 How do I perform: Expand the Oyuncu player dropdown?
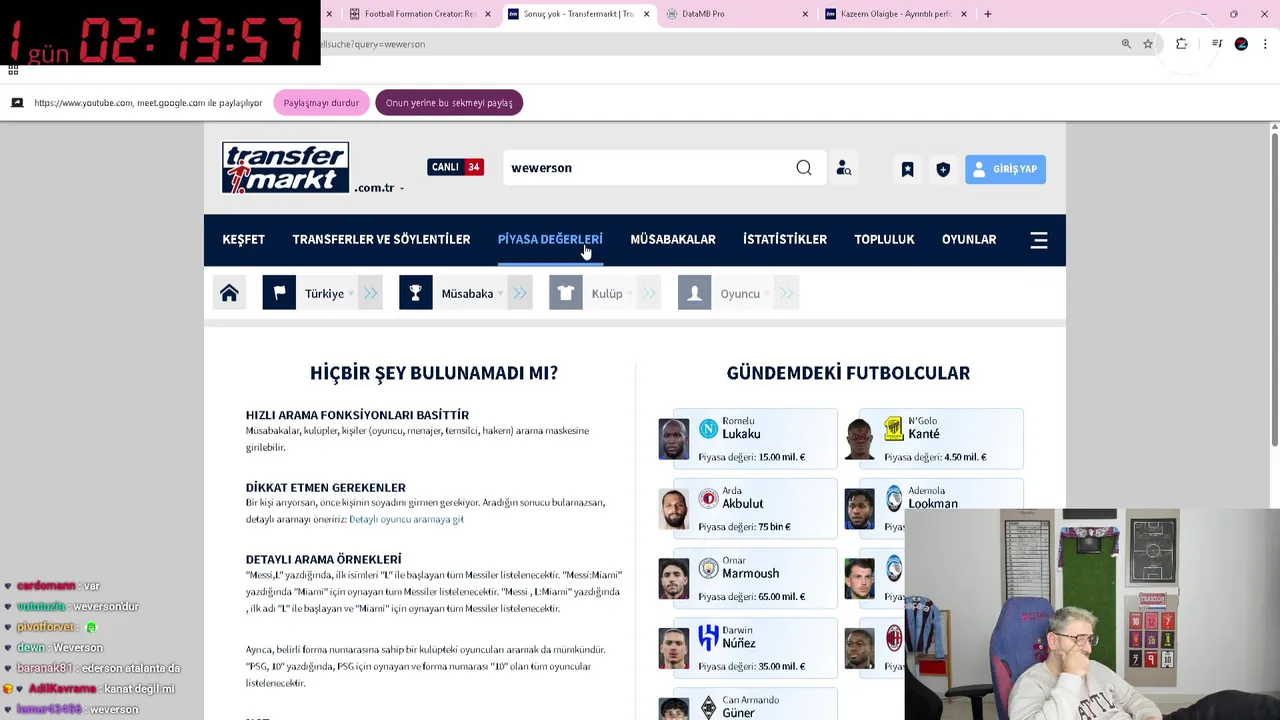click(767, 294)
